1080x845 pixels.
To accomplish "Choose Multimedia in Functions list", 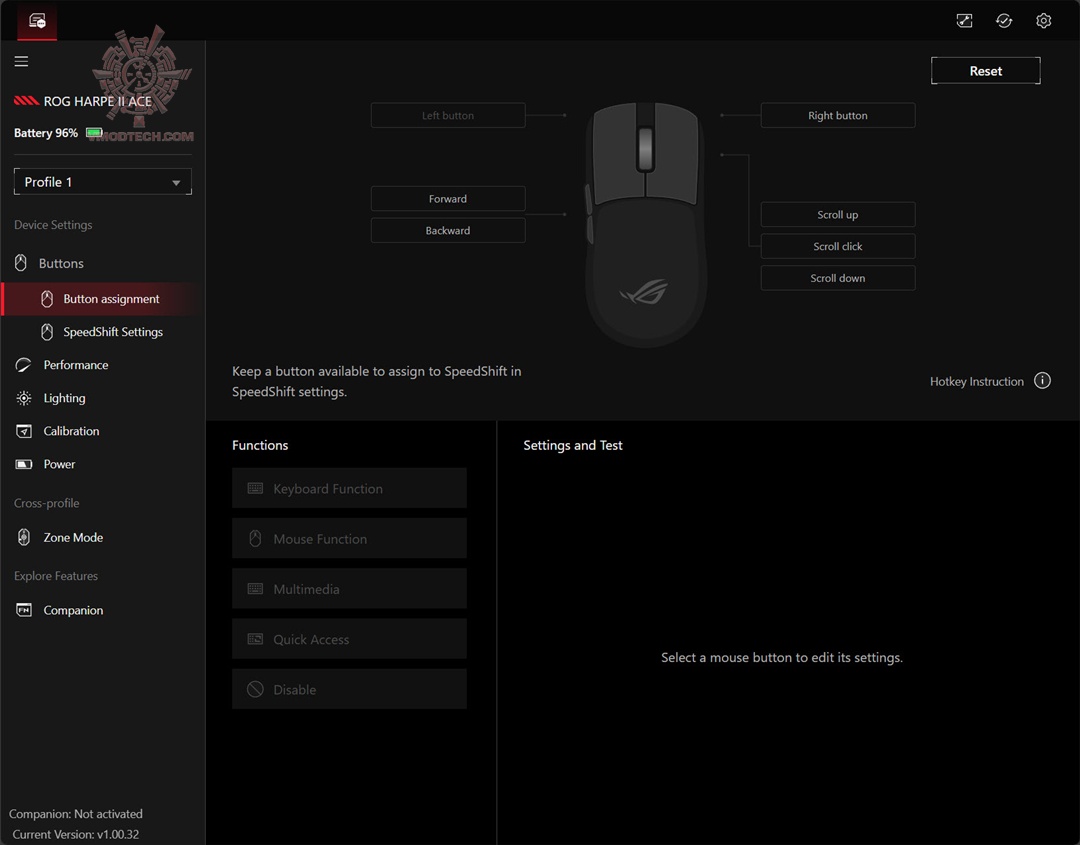I will [349, 589].
